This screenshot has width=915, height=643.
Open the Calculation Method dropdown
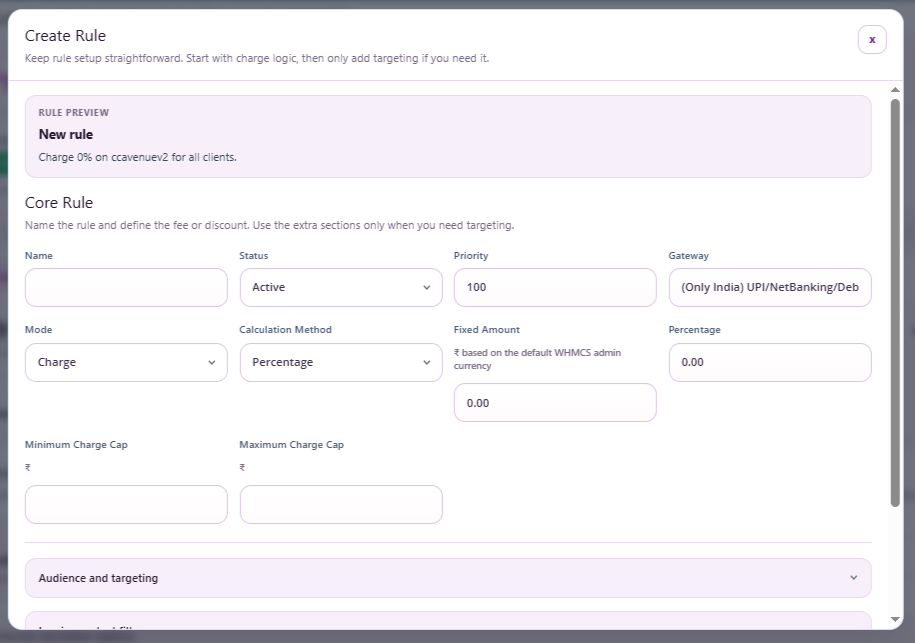coord(340,362)
